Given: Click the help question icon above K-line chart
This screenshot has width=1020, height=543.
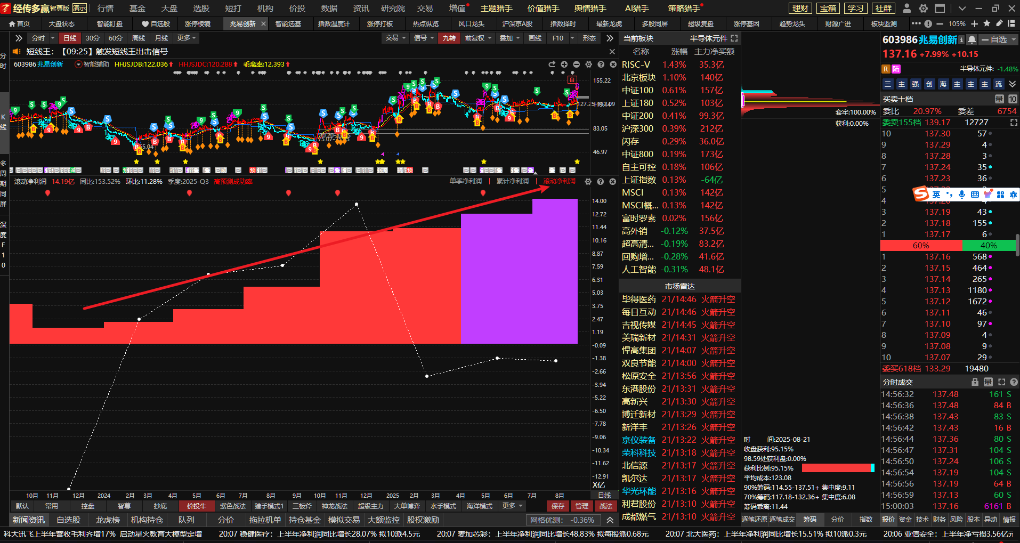Looking at the screenshot, I should pyautogui.click(x=600, y=64).
